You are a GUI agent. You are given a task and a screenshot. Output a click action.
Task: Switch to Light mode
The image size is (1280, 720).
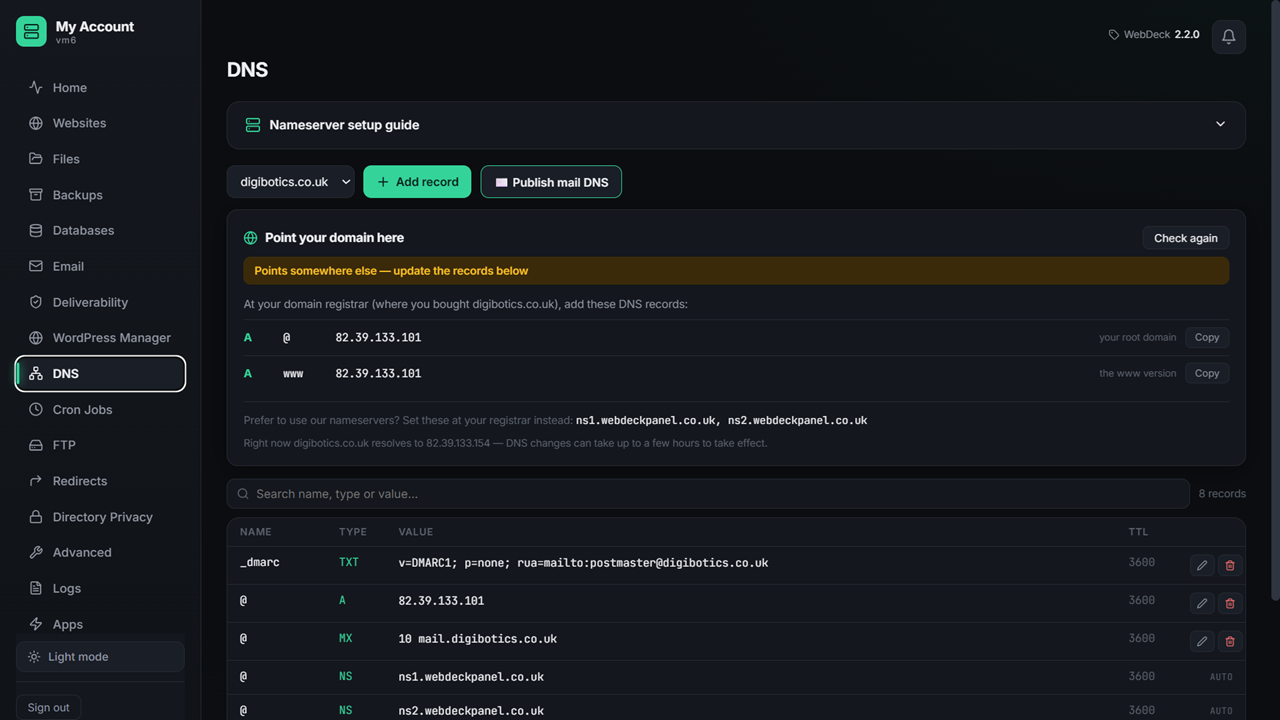click(100, 657)
